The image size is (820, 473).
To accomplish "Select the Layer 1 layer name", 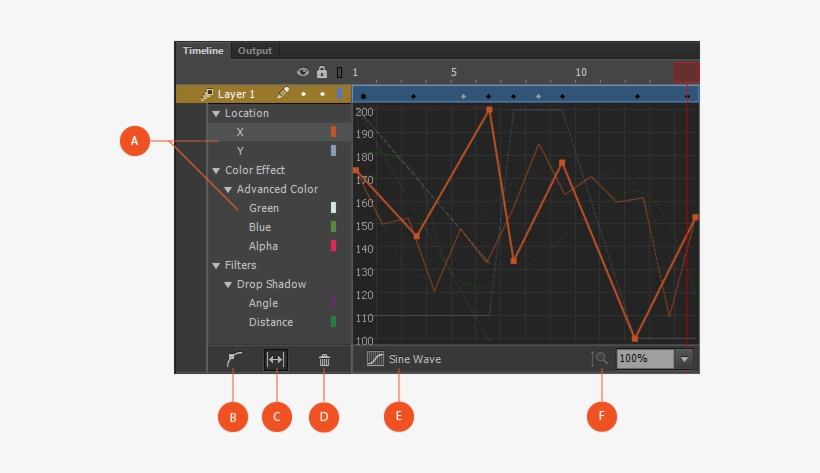I will click(x=236, y=94).
